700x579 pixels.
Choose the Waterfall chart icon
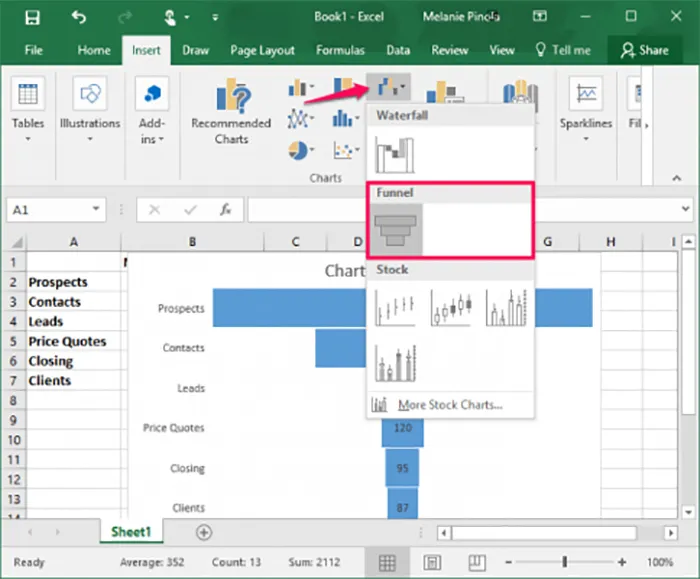click(x=394, y=153)
